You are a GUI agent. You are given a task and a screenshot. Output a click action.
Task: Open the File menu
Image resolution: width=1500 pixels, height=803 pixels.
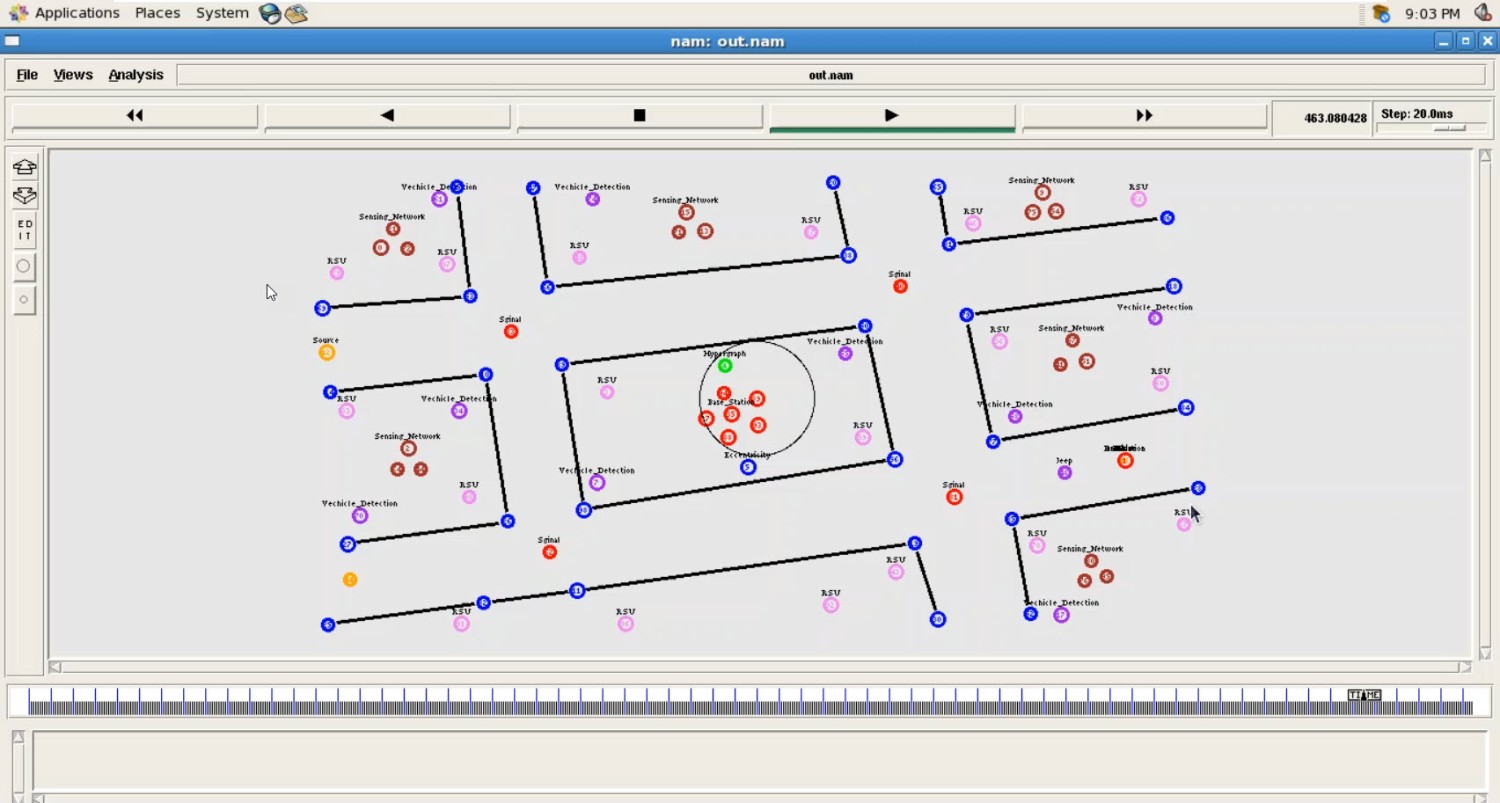tap(27, 75)
